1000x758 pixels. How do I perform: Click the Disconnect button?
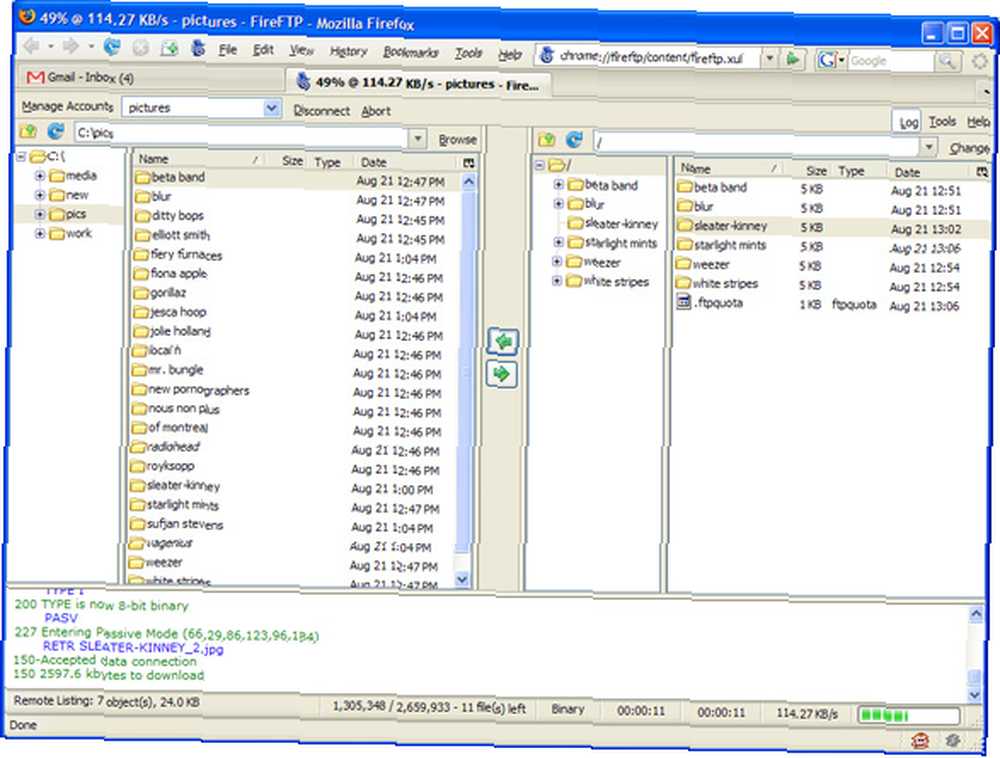click(x=321, y=111)
